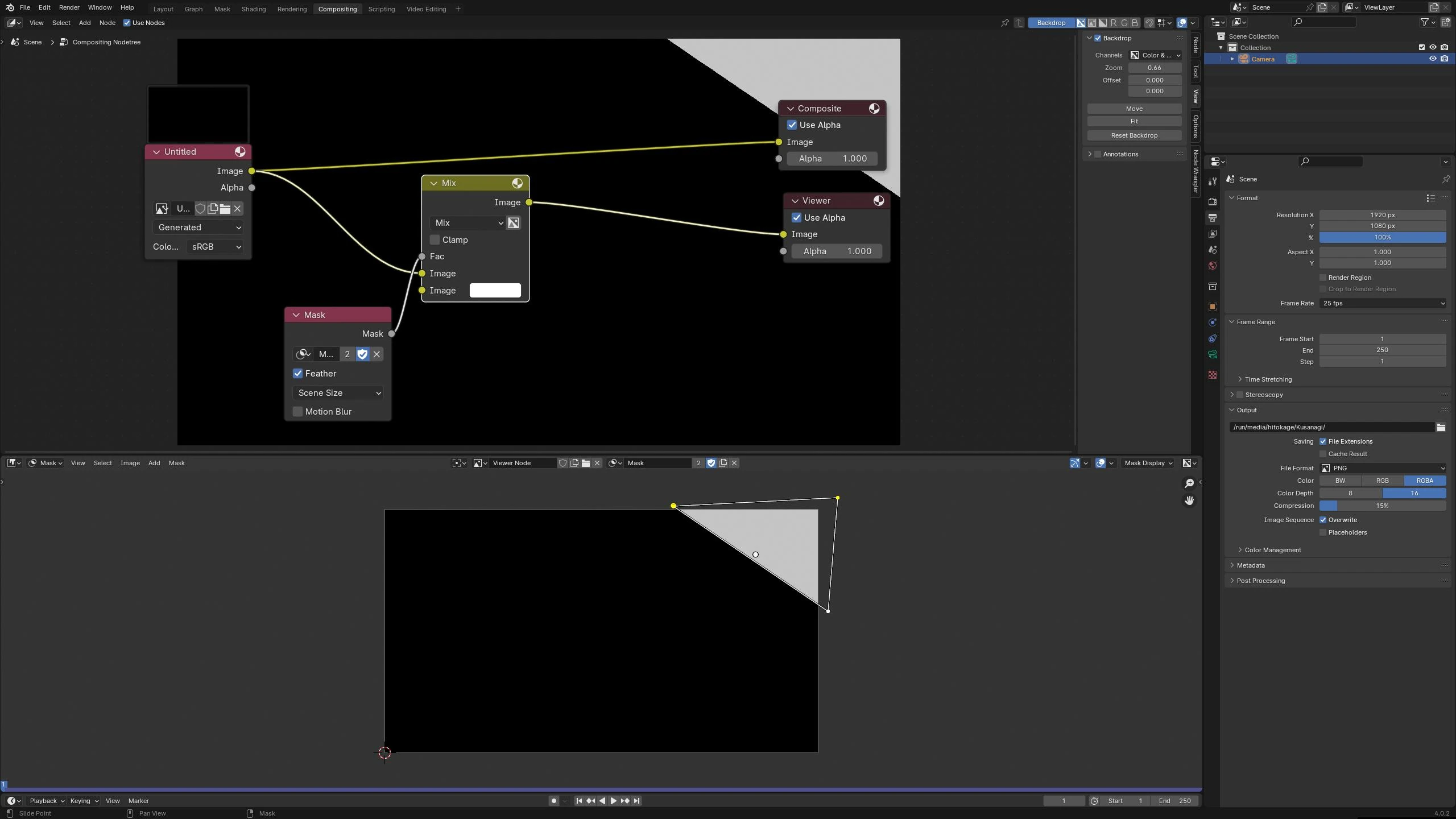The height and width of the screenshot is (819, 1456).
Task: Enable Motion Blur on Mask node
Action: point(297,412)
